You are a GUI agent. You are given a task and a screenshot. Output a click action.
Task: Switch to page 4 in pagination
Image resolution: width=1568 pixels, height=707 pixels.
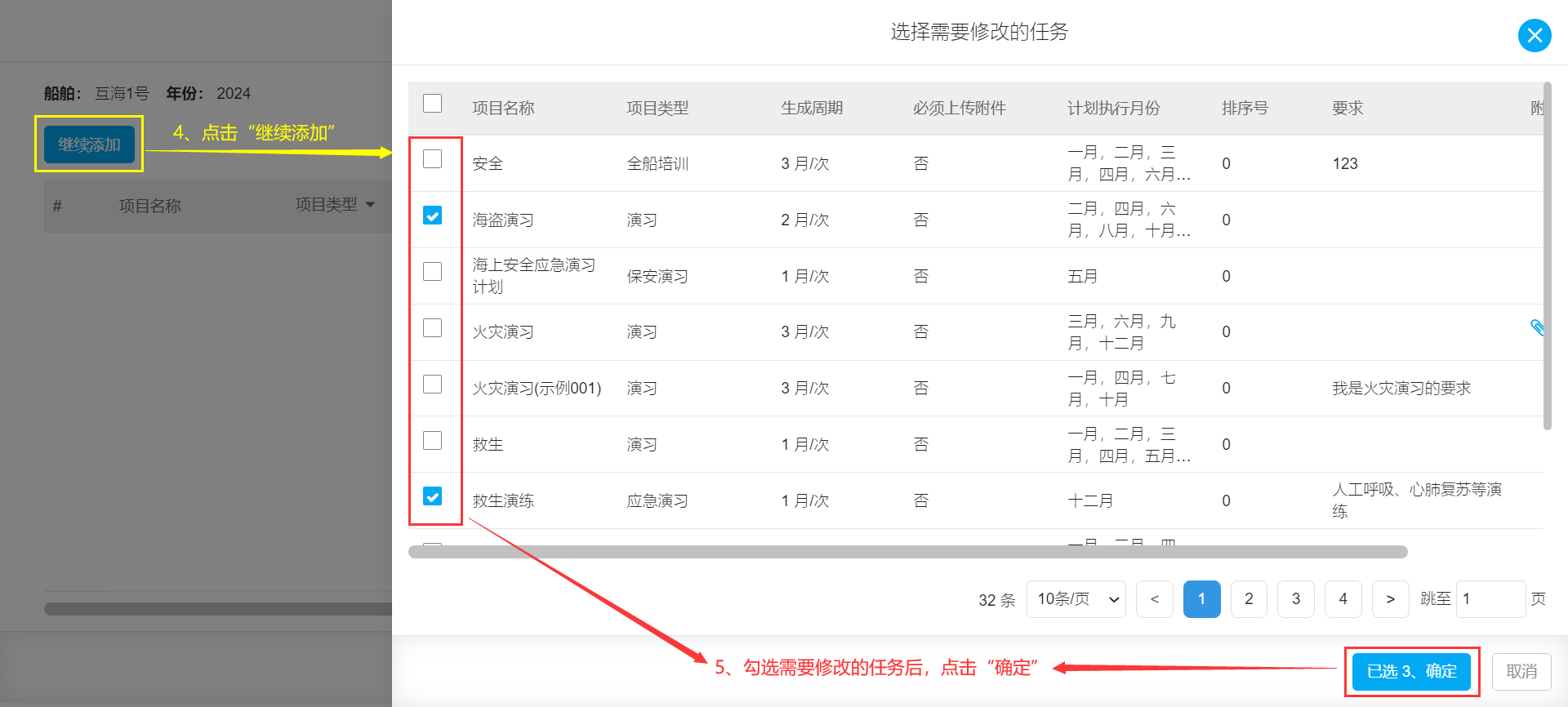coord(1343,599)
